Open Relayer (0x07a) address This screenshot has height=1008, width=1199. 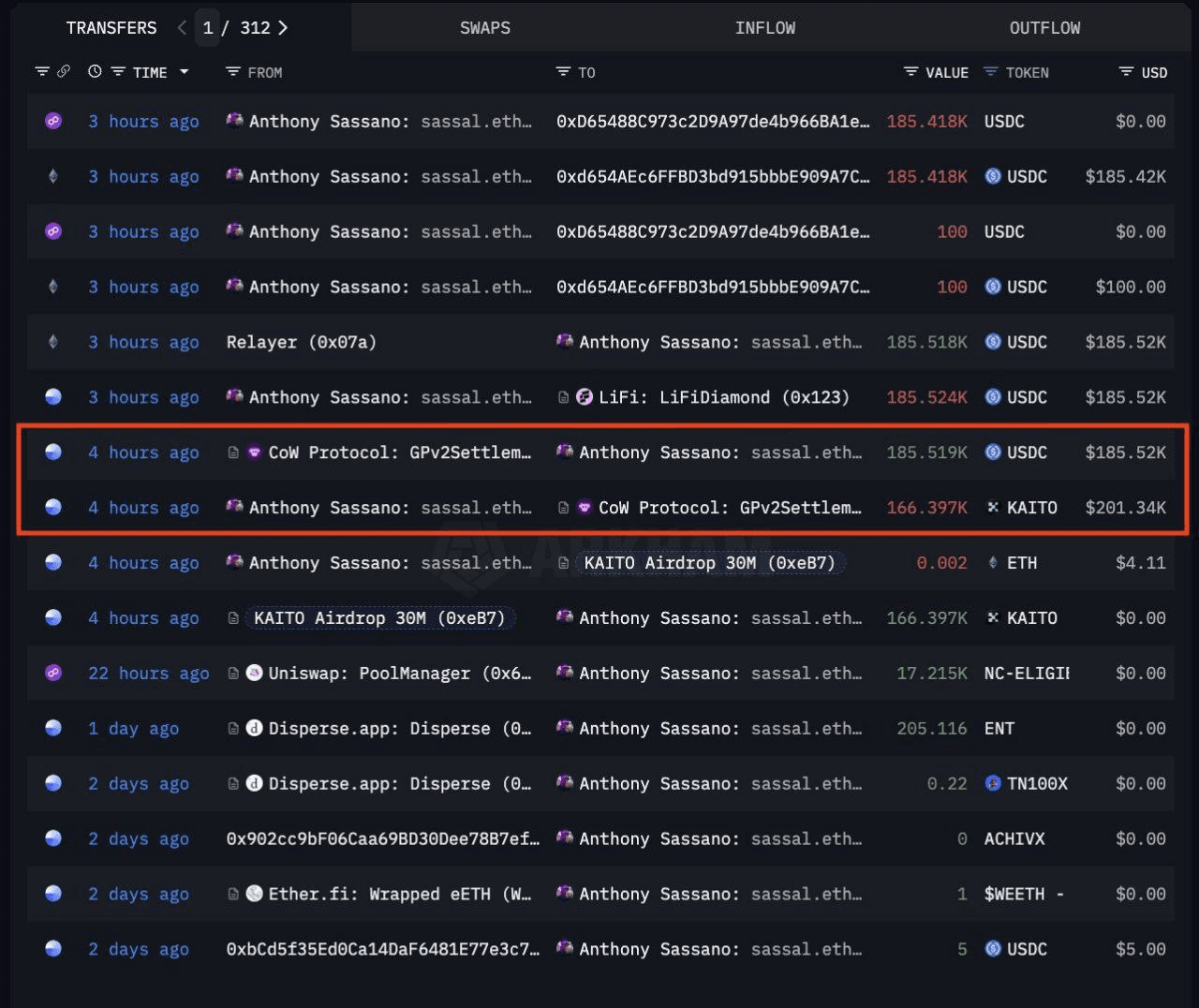(302, 342)
